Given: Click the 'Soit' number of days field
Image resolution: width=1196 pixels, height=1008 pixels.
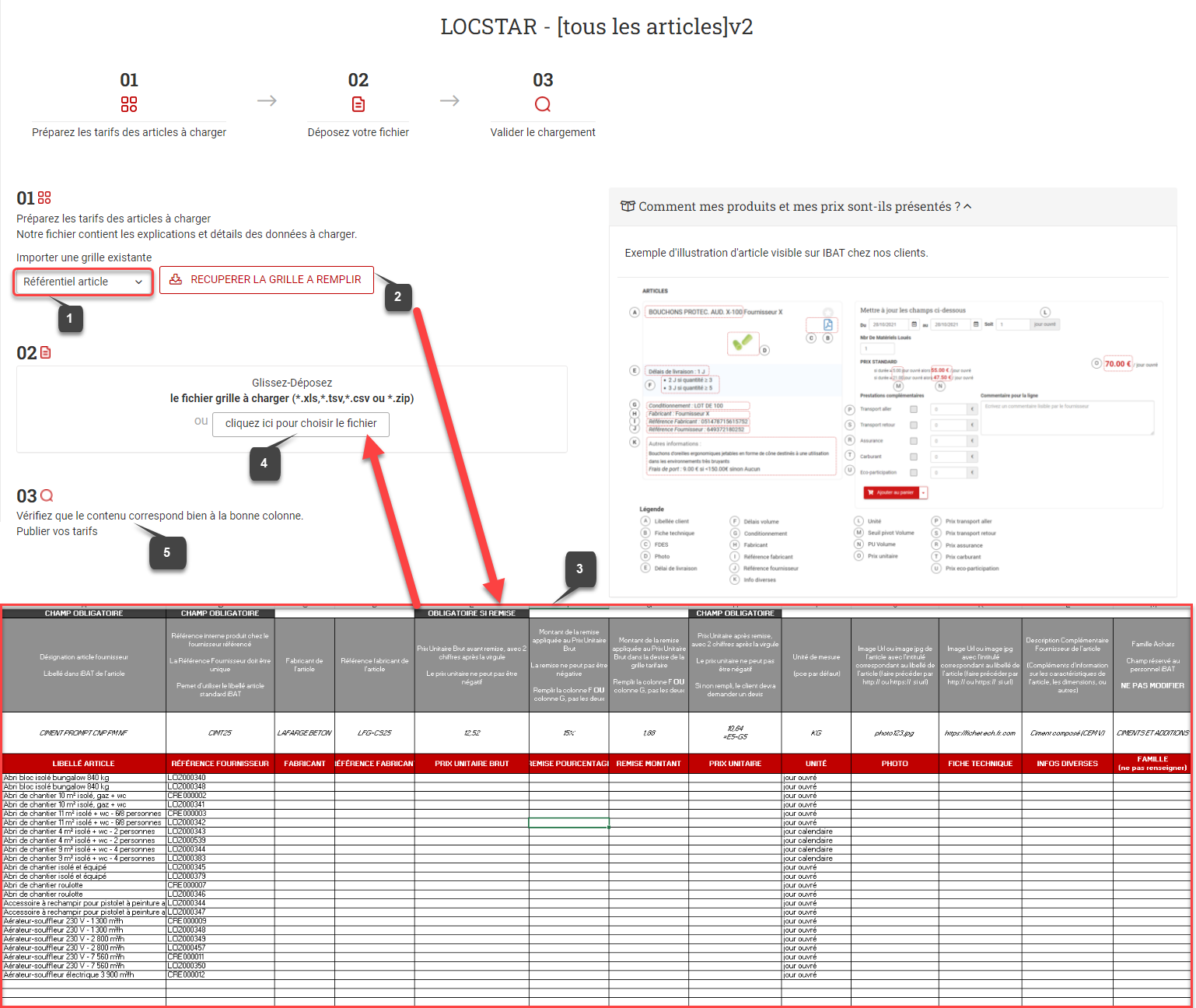Looking at the screenshot, I should point(1014,324).
